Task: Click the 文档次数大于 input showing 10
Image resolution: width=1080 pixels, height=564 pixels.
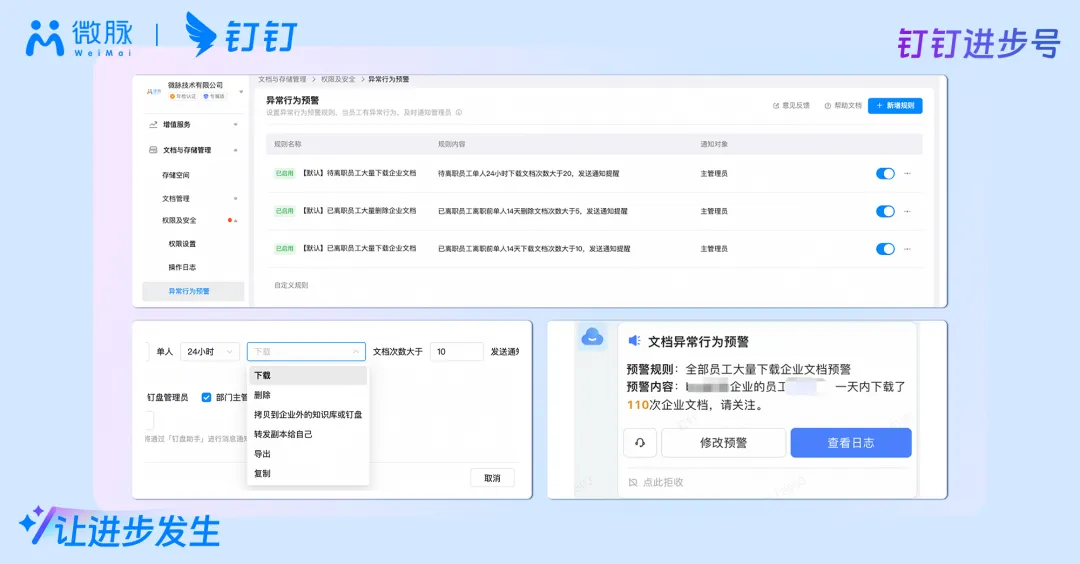Action: coord(457,352)
